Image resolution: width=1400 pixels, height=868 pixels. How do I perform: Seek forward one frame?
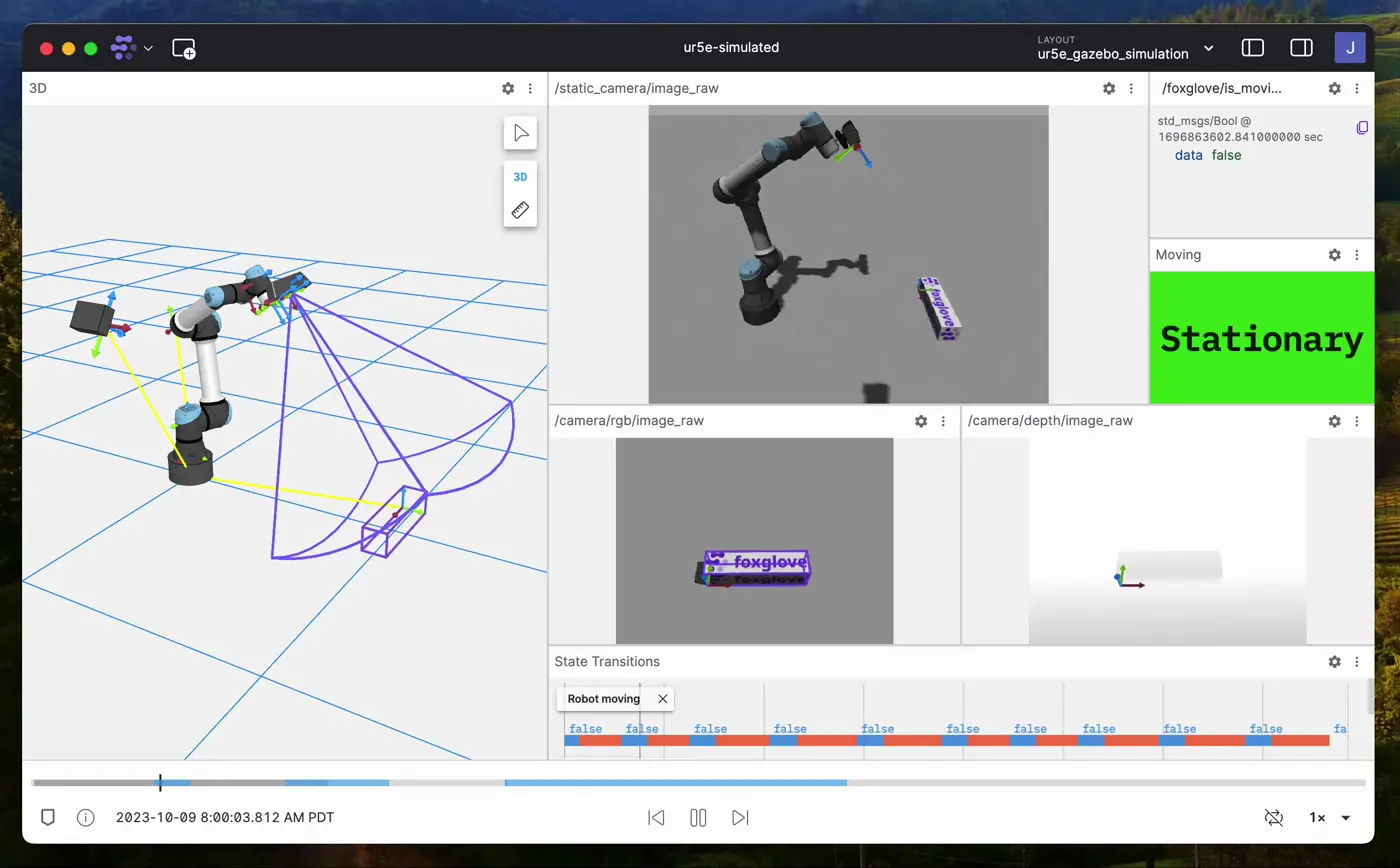(740, 818)
